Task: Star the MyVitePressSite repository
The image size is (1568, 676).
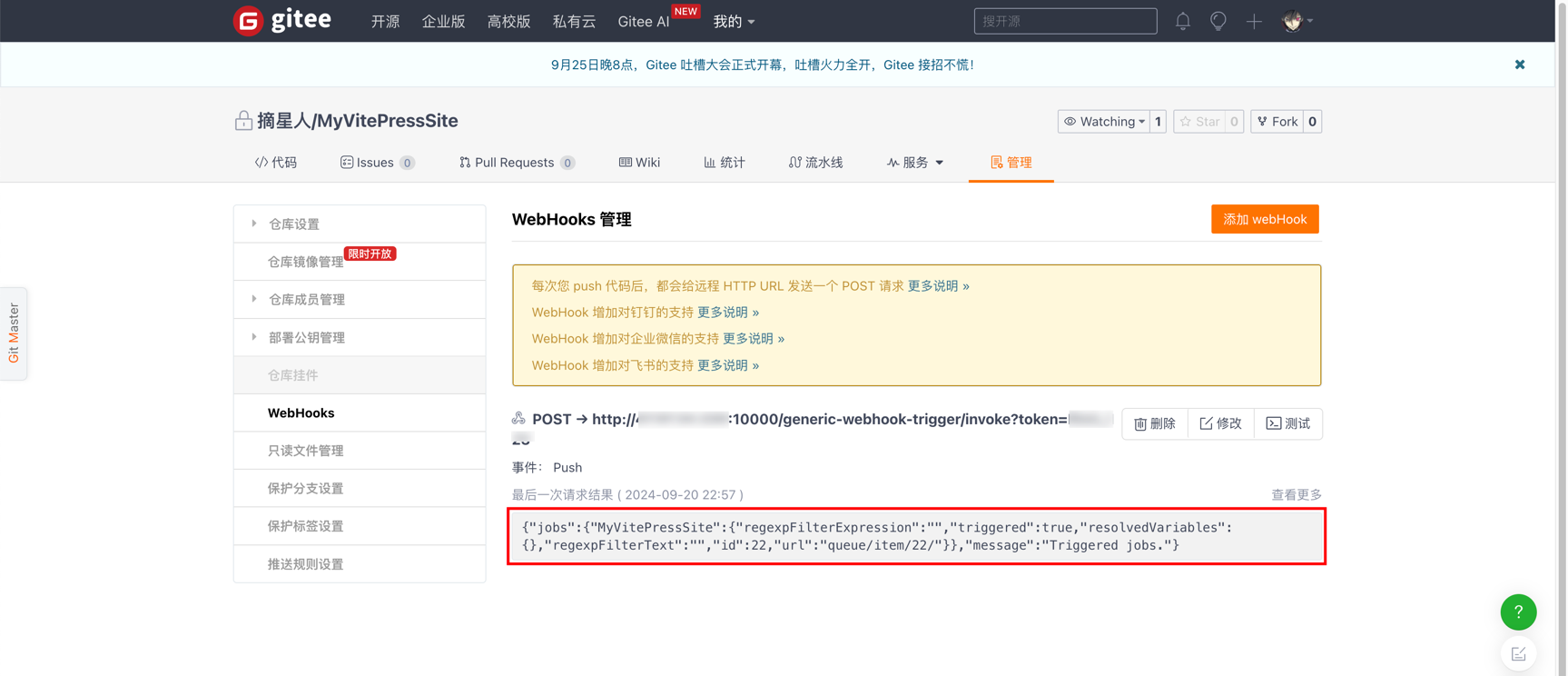Action: [x=1198, y=122]
